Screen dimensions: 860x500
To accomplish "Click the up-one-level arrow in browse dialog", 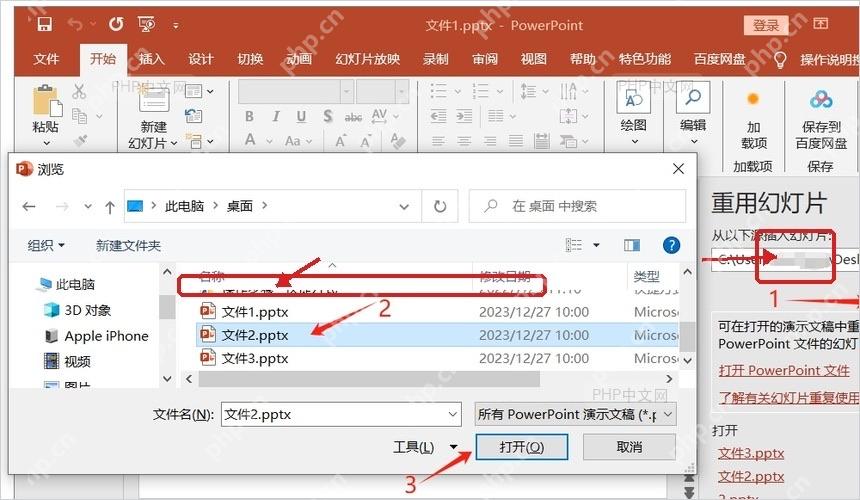I will point(110,207).
